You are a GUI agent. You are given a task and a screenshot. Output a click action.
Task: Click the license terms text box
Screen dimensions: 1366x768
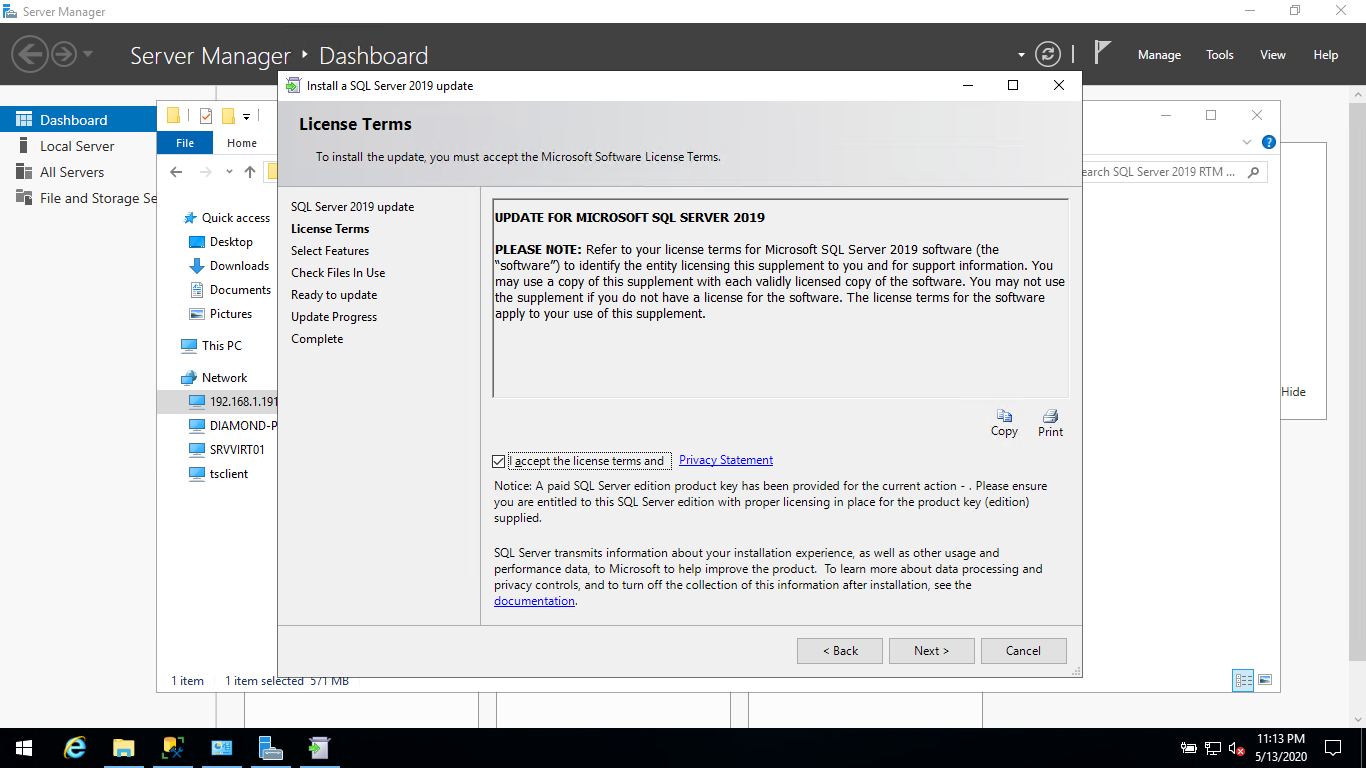780,298
